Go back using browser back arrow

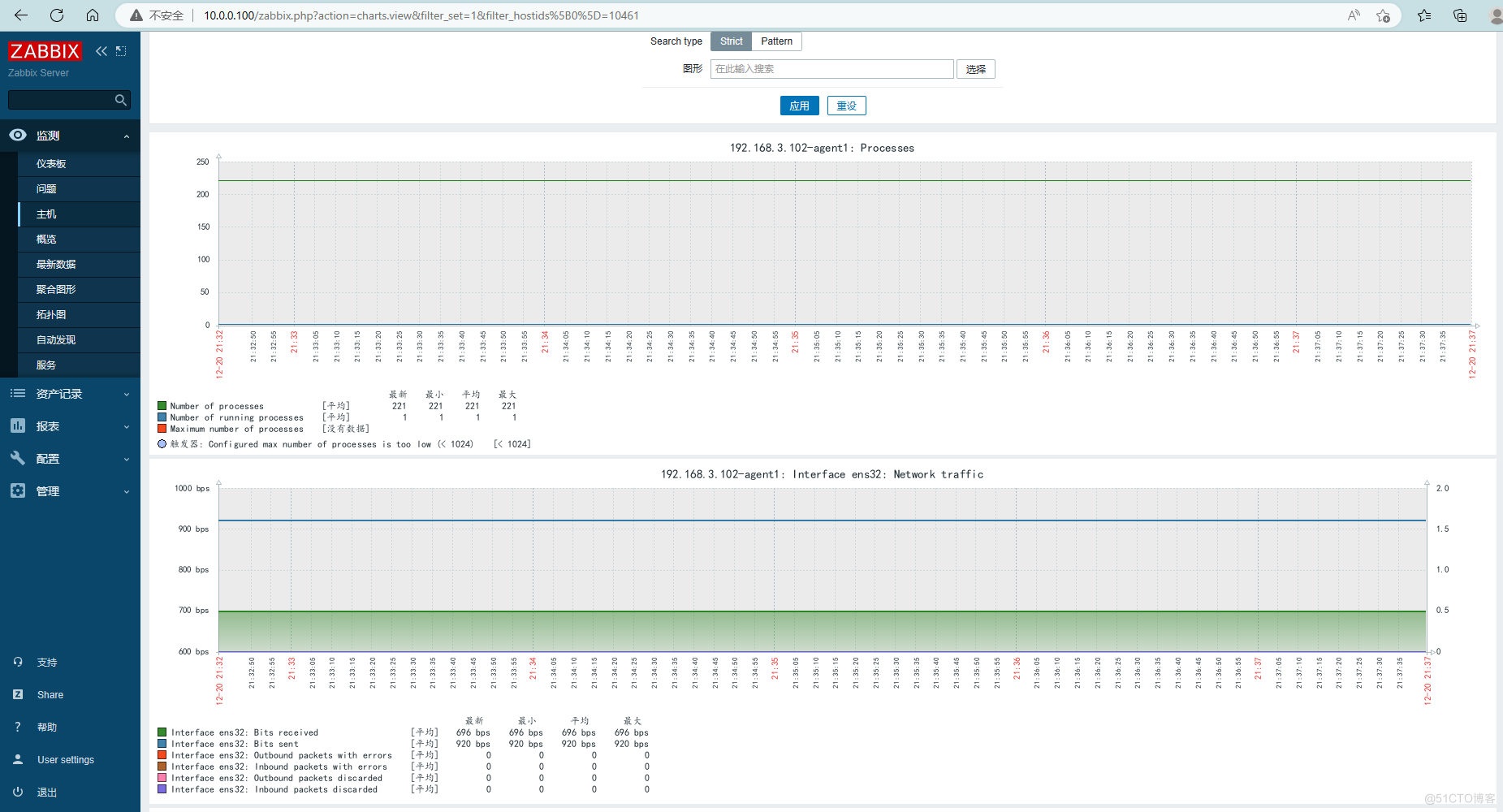pyautogui.click(x=21, y=15)
